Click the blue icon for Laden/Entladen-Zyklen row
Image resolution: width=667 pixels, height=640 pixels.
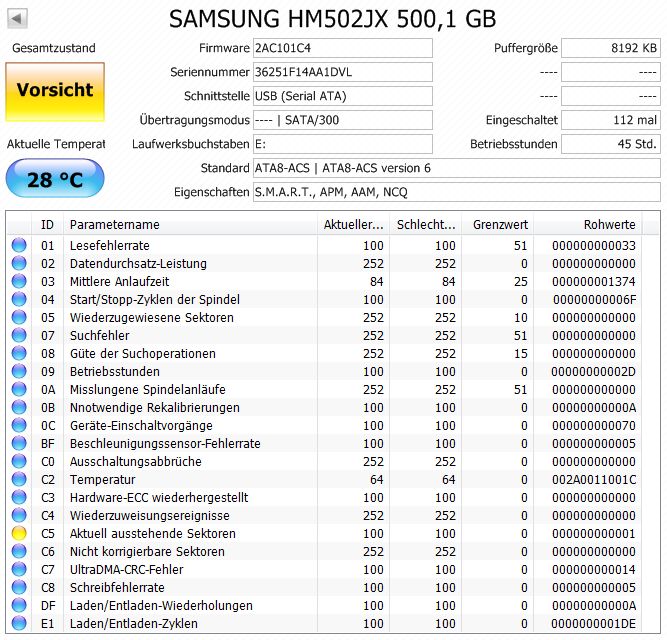point(19,623)
